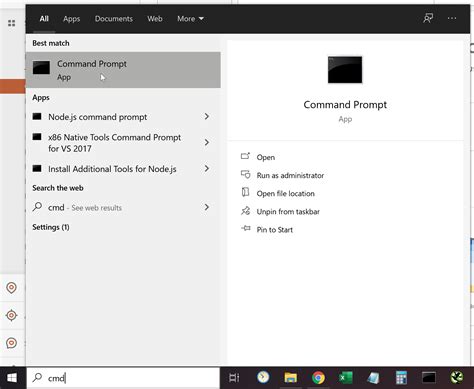Click the web search magnifier icon
This screenshot has width=474, height=389.
coord(37,207)
